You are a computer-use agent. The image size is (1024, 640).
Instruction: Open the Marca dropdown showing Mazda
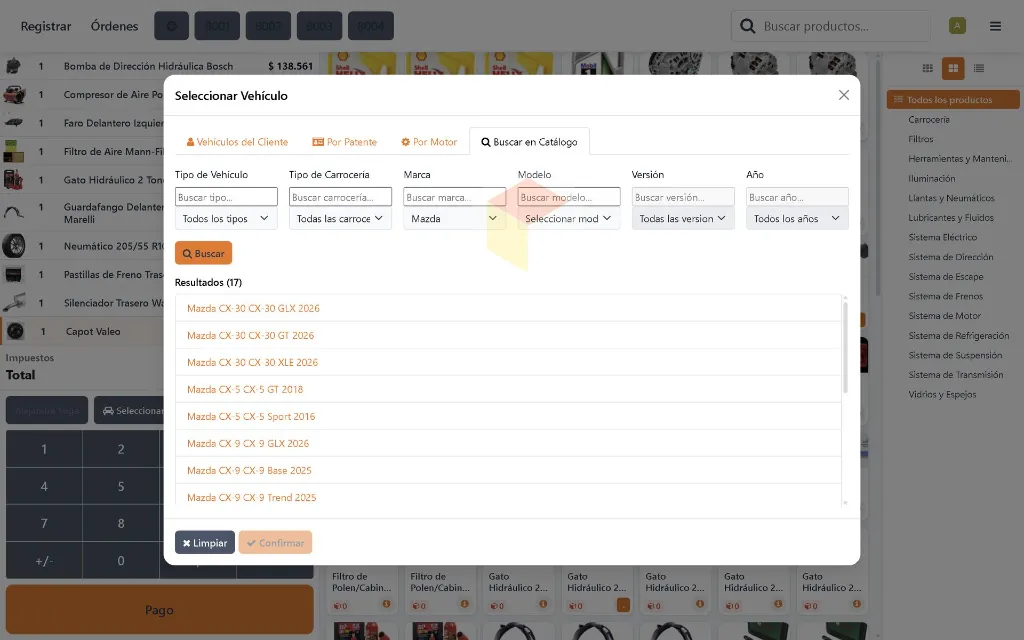click(x=455, y=219)
